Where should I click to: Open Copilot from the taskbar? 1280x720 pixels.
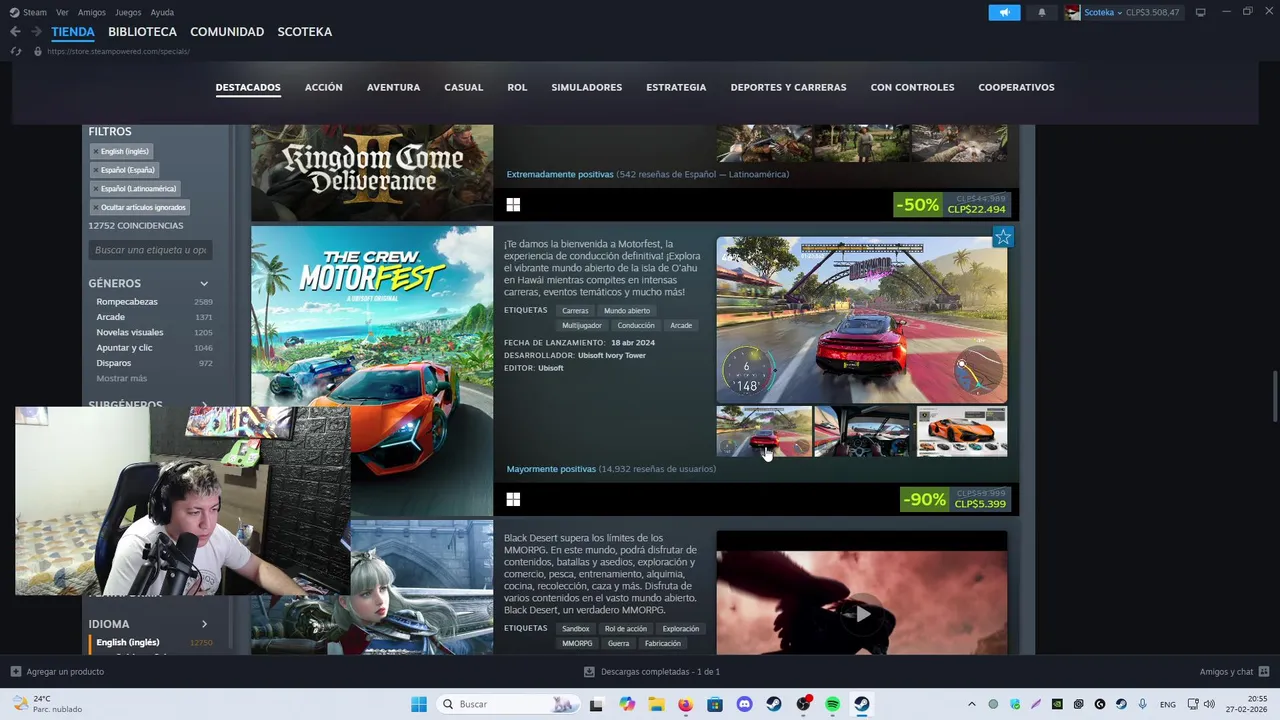coord(627,704)
